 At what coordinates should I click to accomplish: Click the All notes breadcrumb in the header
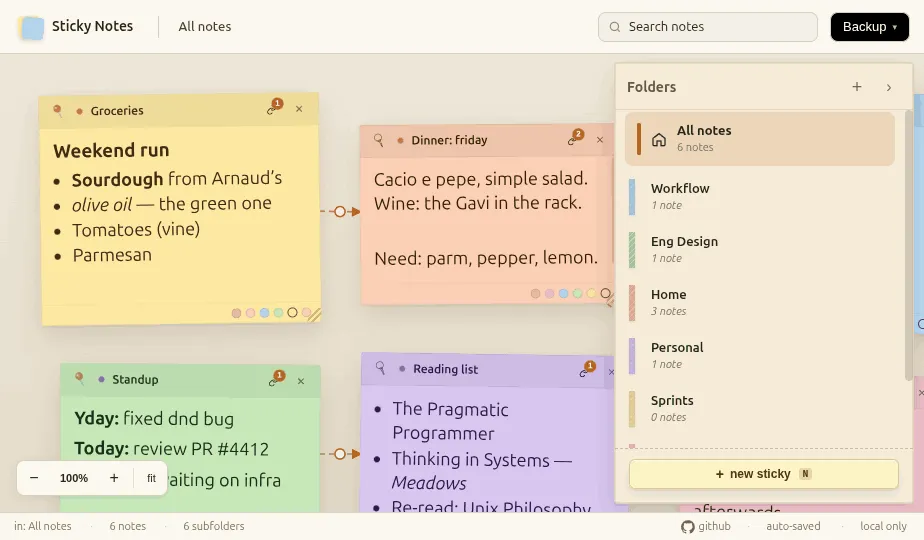tap(204, 27)
